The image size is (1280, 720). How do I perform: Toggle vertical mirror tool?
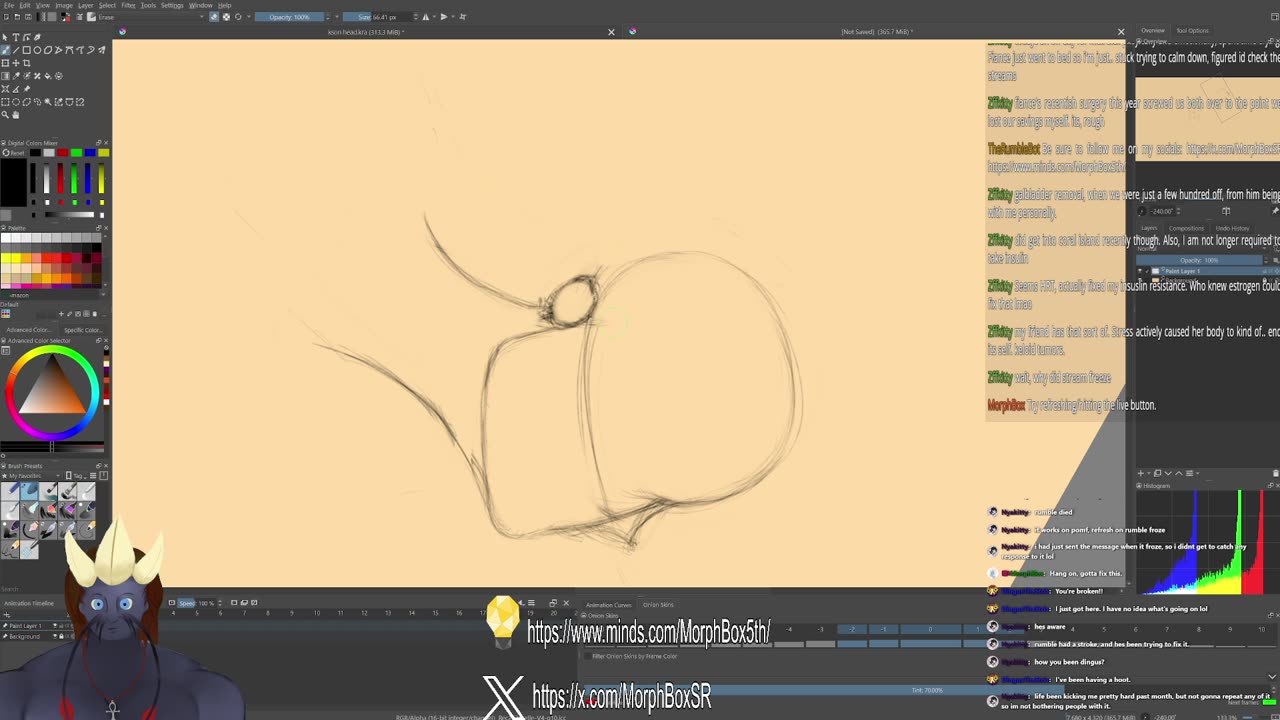[x=444, y=17]
